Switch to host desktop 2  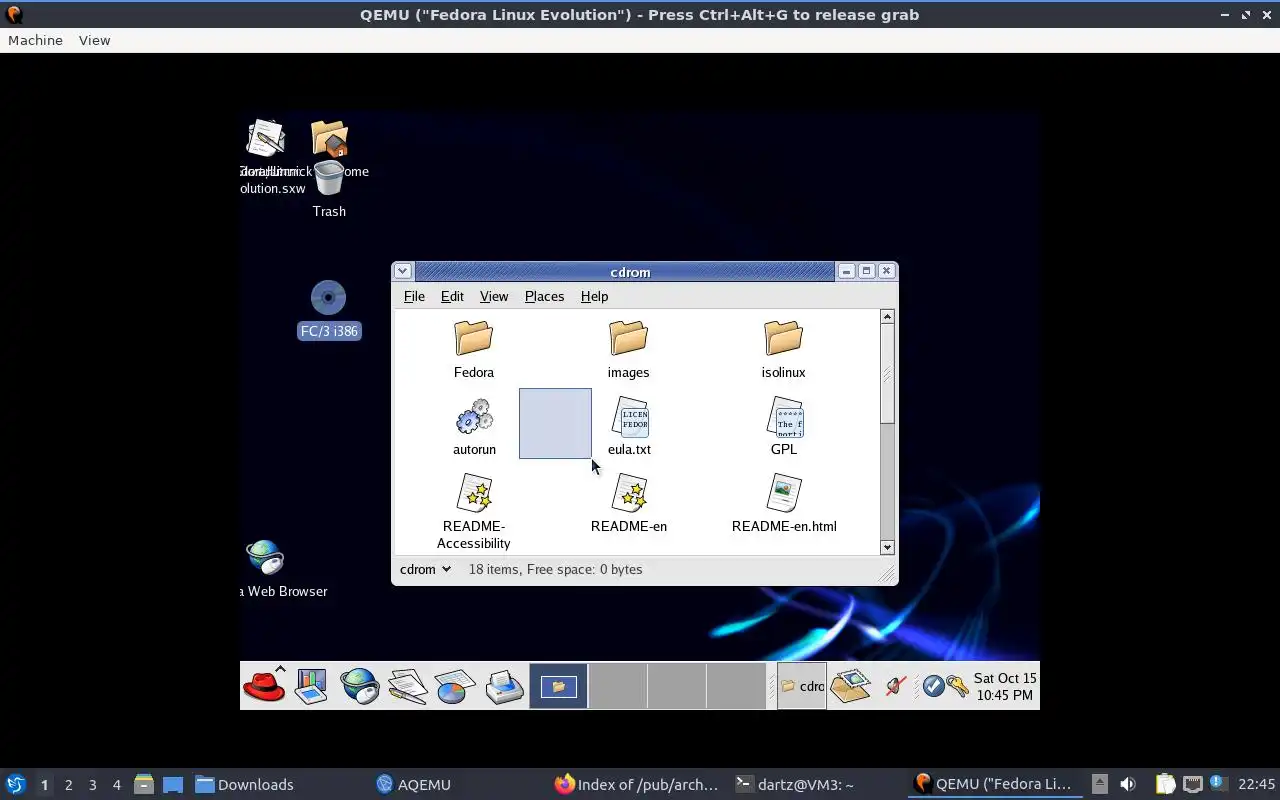coord(68,784)
